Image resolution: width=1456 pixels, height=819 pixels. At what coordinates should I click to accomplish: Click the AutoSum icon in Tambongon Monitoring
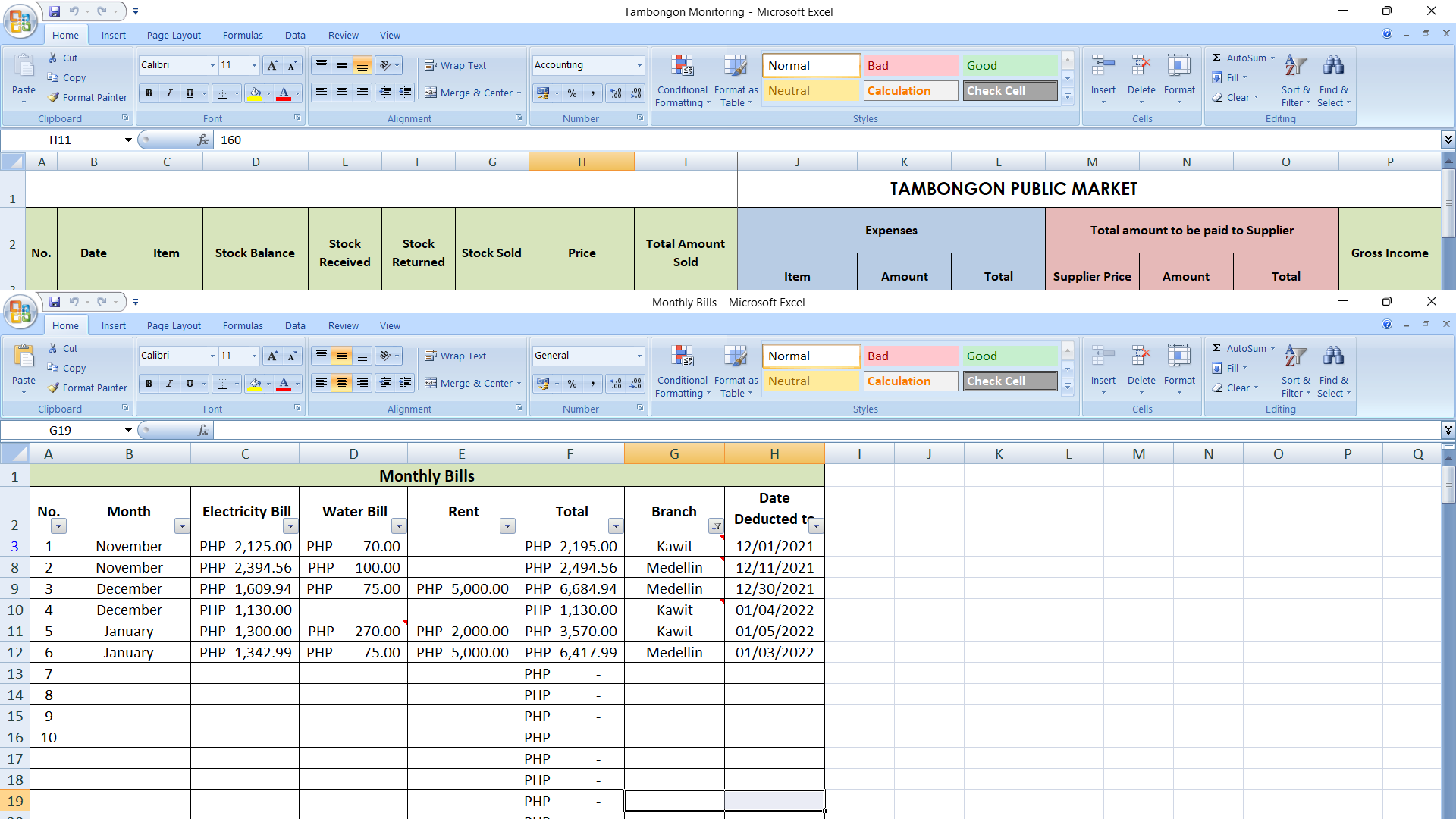coord(1216,58)
